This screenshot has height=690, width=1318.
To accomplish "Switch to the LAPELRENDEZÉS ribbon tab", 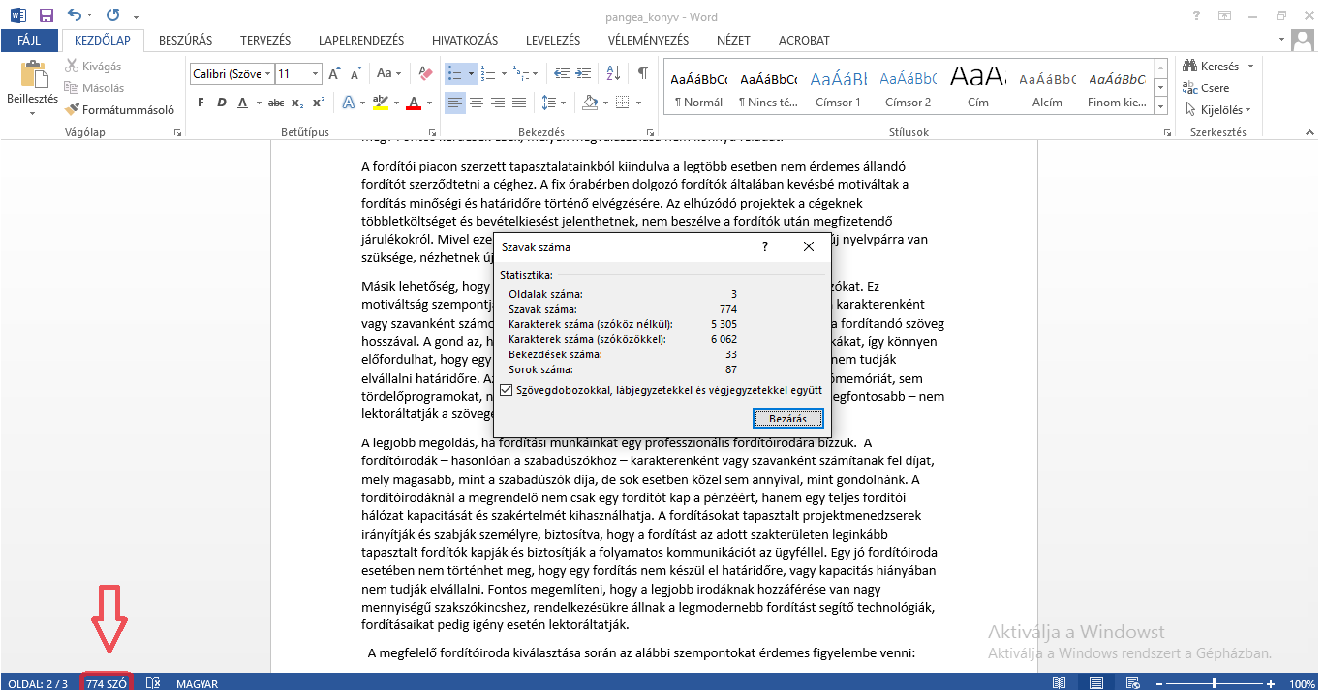I will pos(361,41).
